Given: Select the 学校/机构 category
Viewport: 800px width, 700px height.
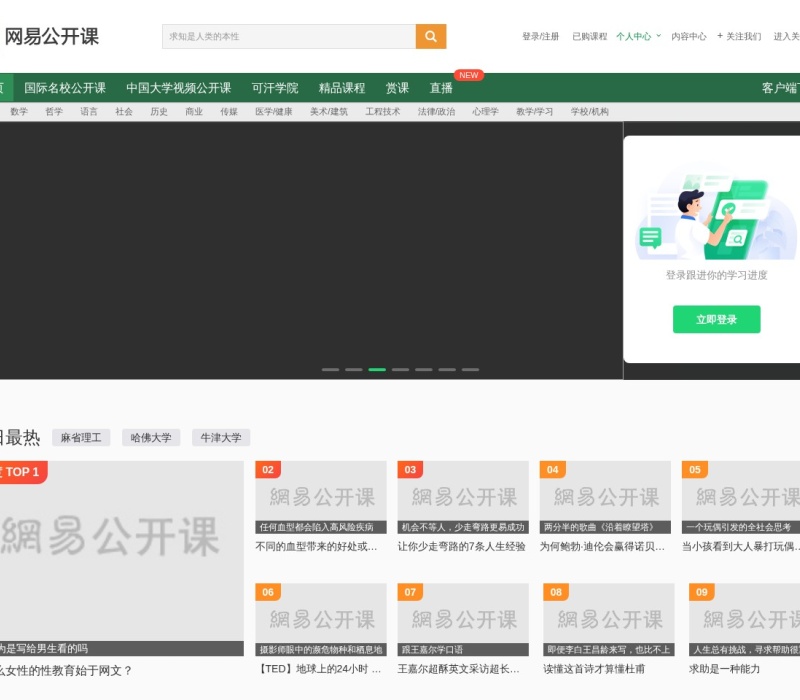Looking at the screenshot, I should [589, 111].
